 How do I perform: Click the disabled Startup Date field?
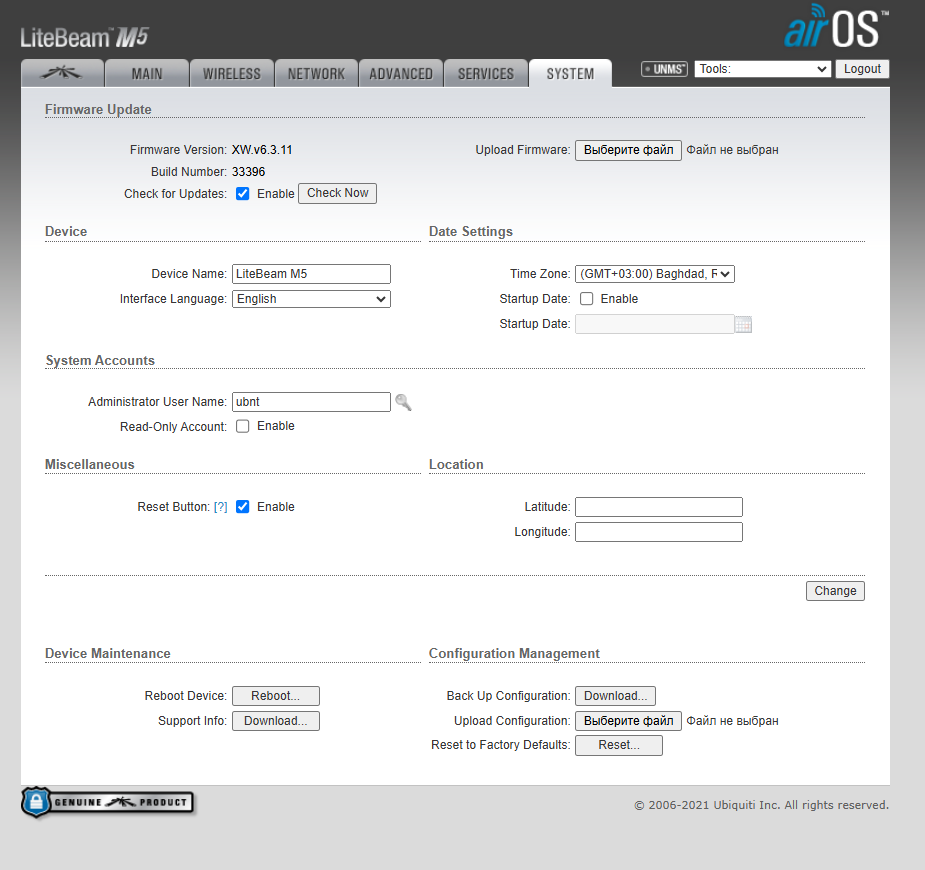[655, 324]
